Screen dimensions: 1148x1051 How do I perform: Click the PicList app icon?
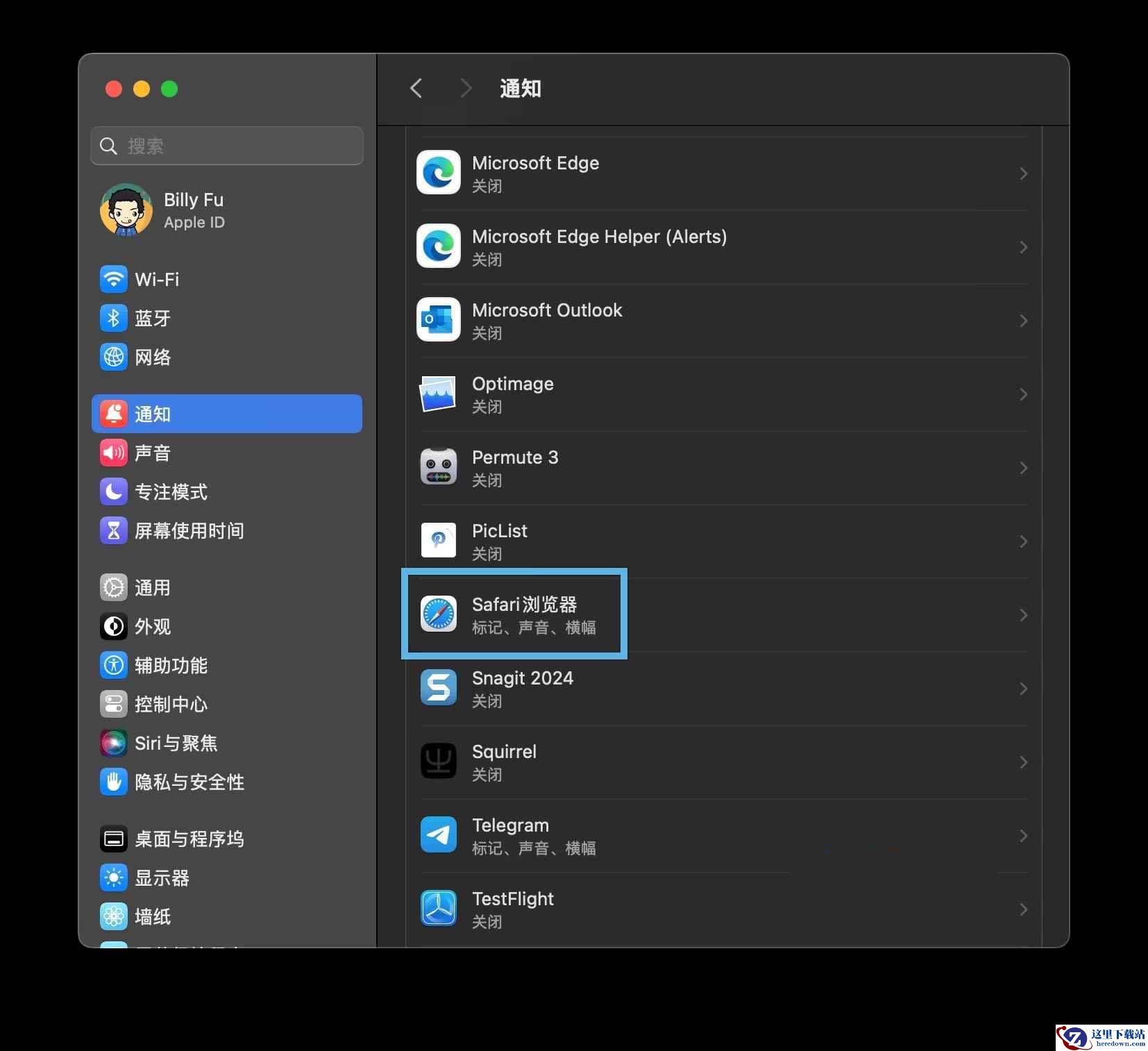pos(439,541)
